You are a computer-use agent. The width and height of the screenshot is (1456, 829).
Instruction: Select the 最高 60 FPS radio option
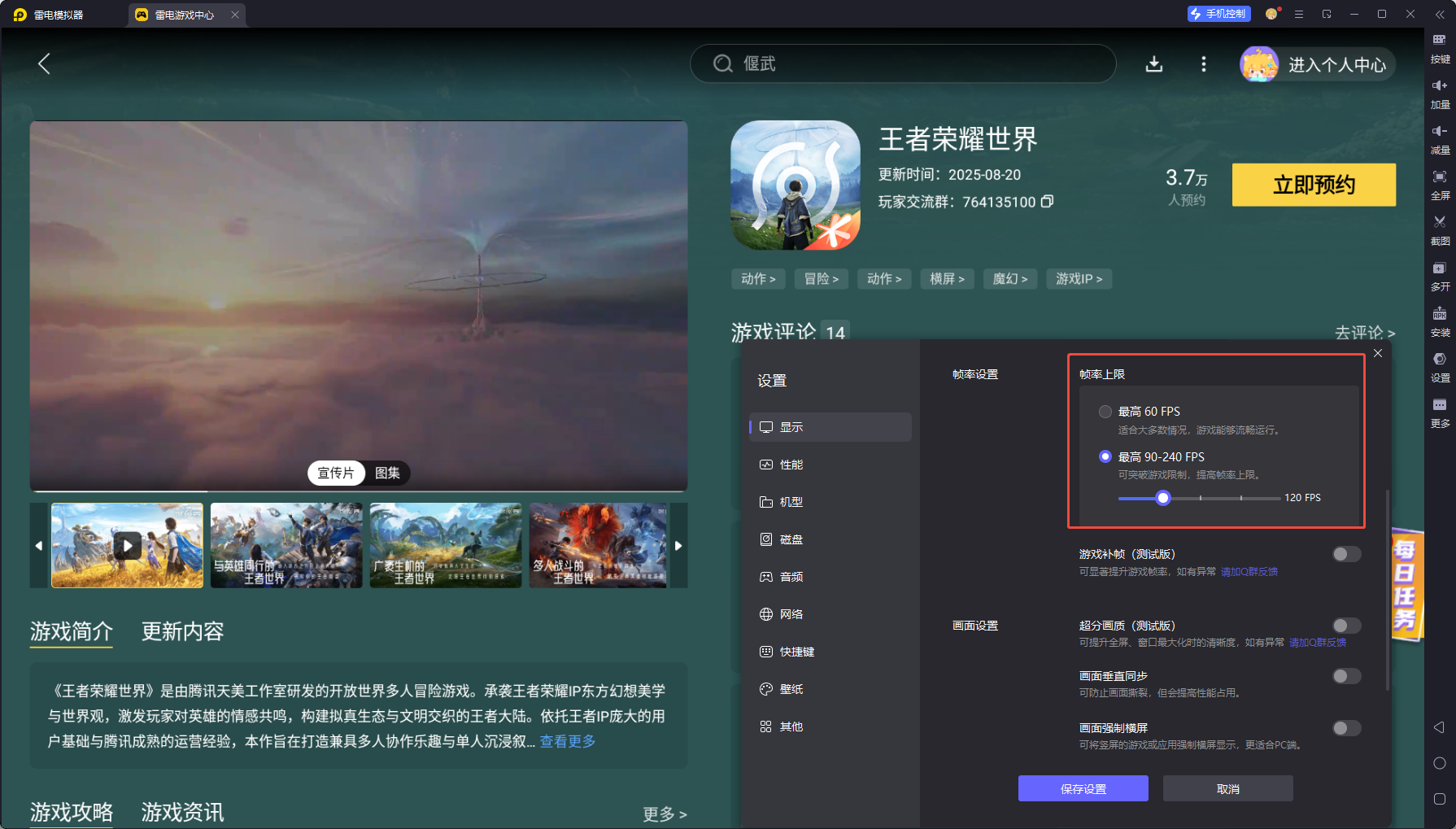[1105, 412]
